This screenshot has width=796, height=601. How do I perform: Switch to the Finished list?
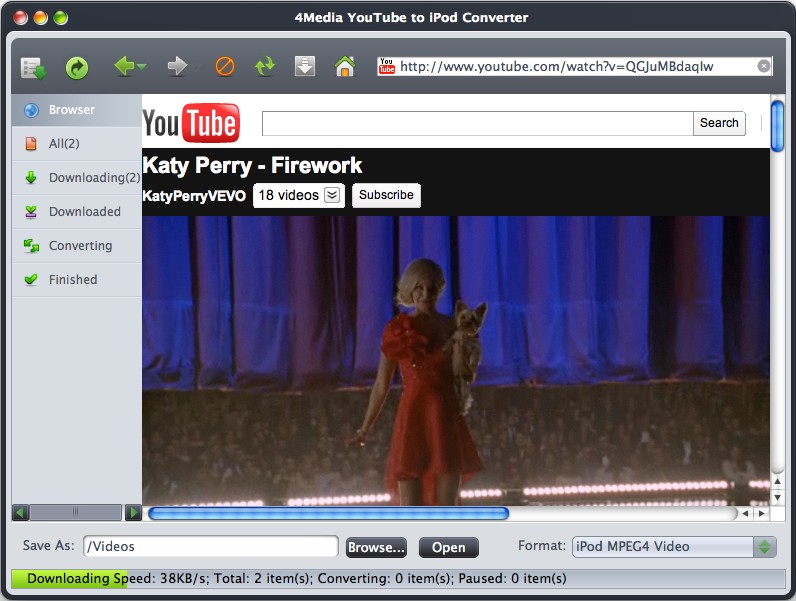[x=73, y=280]
